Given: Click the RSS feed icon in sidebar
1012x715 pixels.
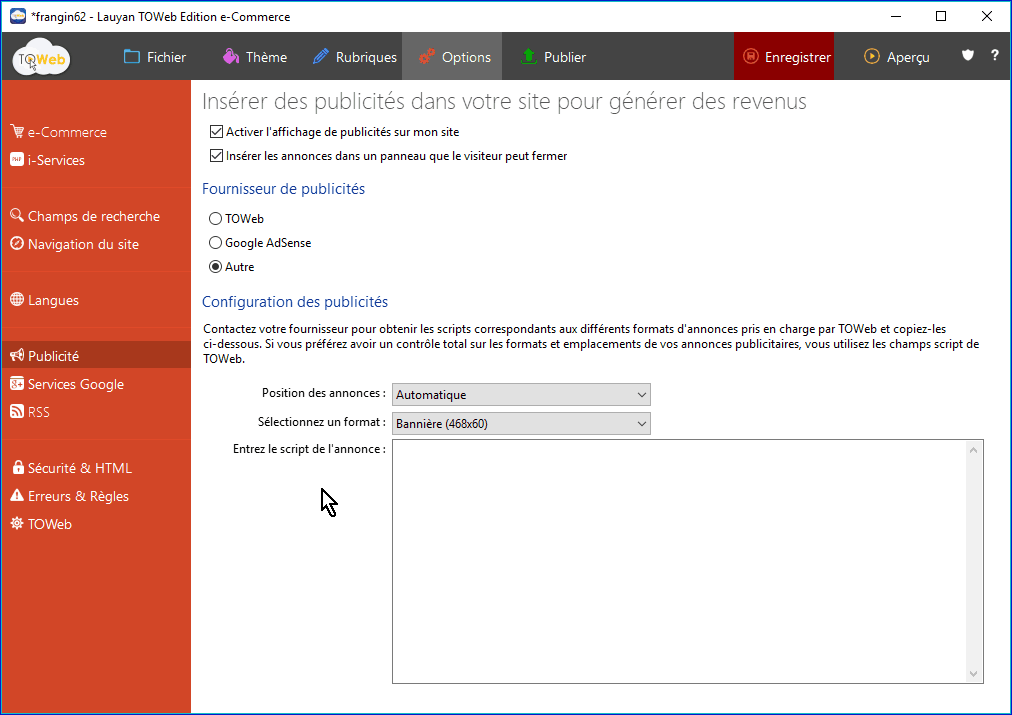Looking at the screenshot, I should click(17, 412).
